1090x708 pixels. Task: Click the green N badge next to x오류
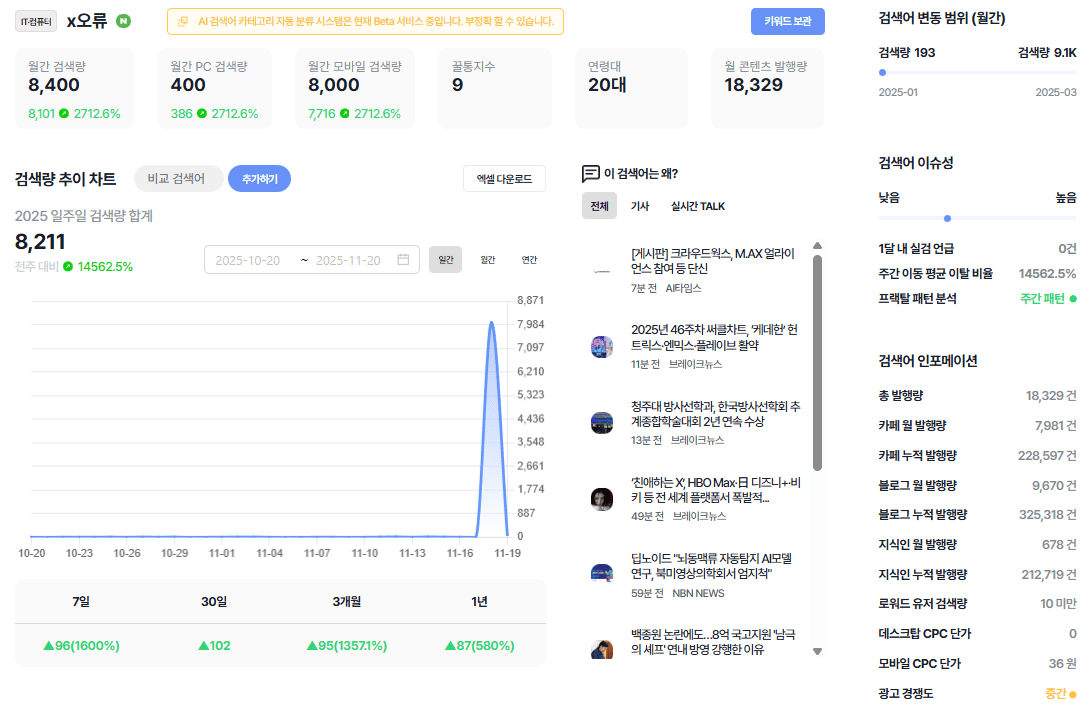[123, 22]
